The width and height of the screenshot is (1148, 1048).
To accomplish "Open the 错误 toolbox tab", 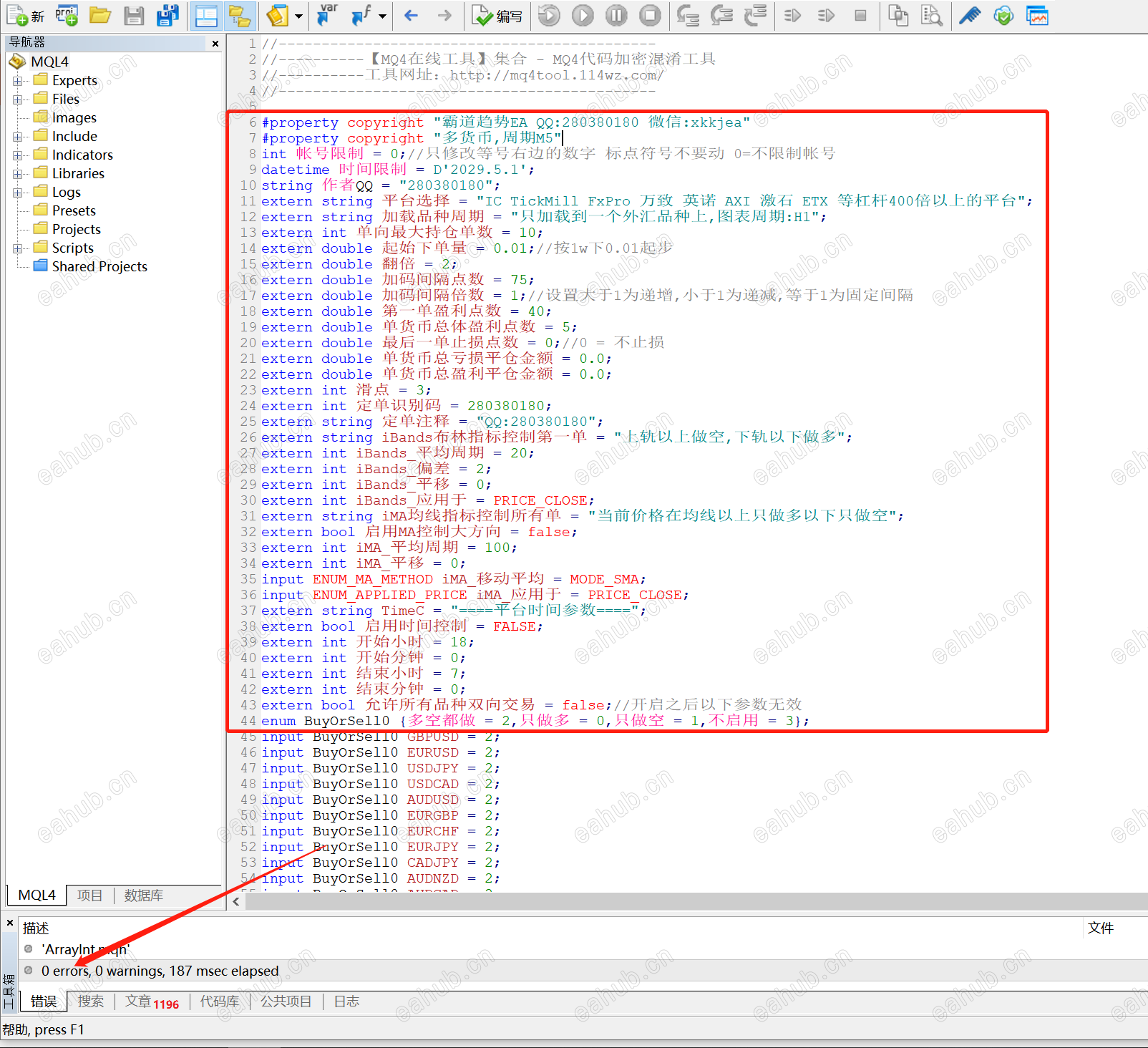I will [43, 1001].
